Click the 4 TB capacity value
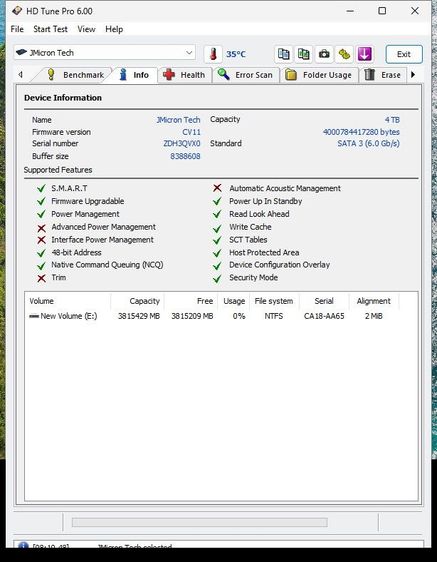Screen dimensions: 437x562 pos(392,120)
